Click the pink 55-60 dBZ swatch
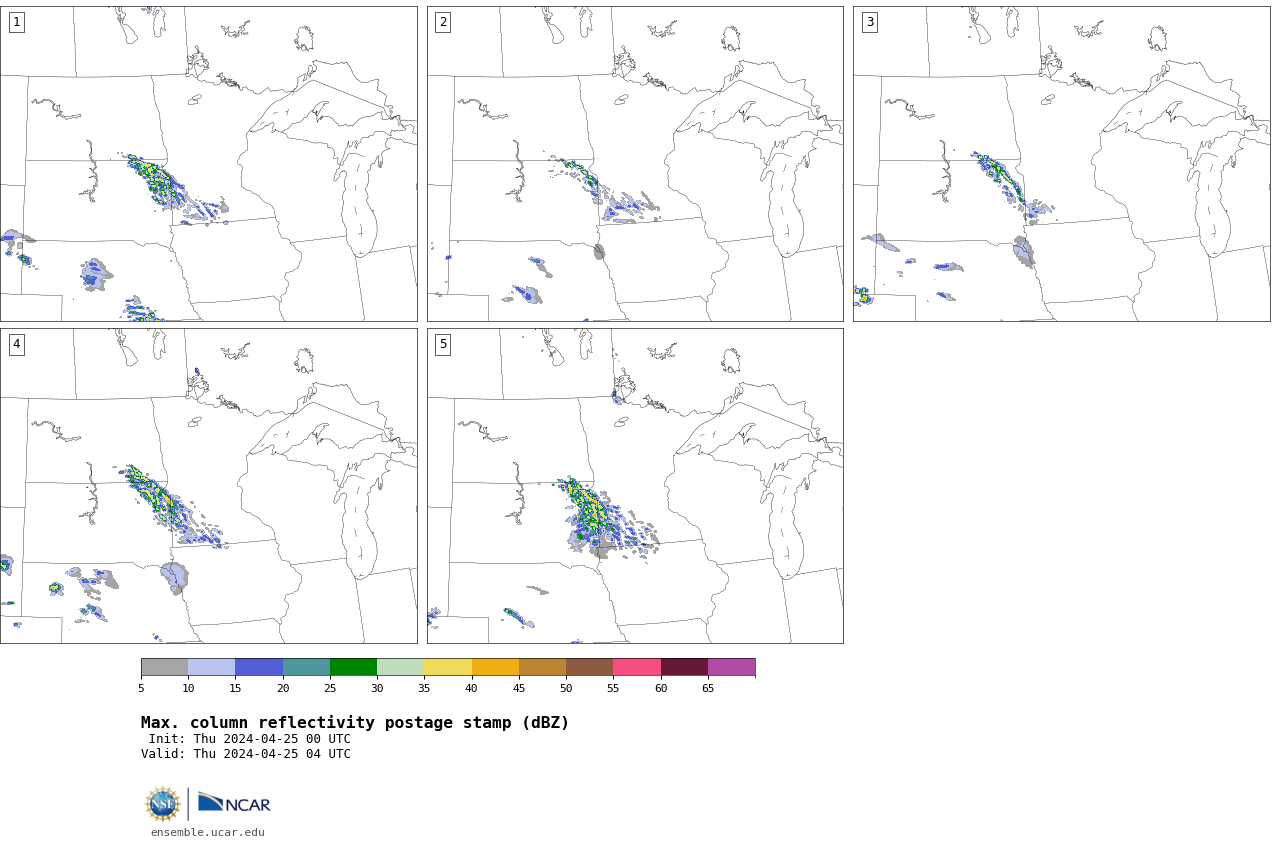Screen dimensions: 1280x844 click(x=637, y=667)
